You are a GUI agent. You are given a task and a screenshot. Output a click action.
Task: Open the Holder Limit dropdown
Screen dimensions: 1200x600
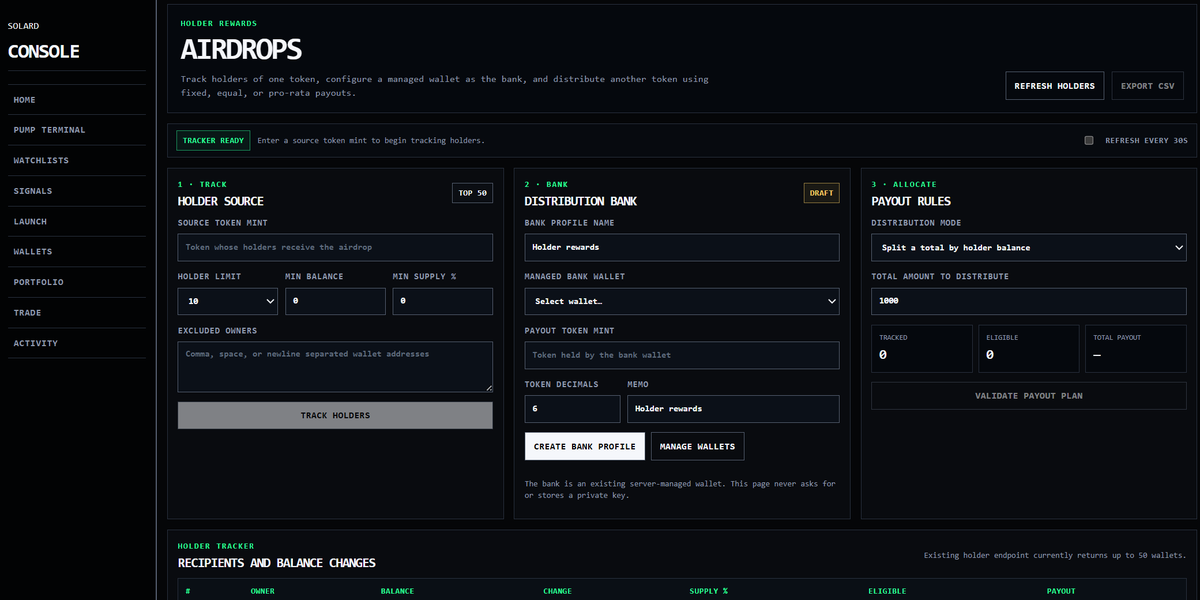[x=228, y=301]
